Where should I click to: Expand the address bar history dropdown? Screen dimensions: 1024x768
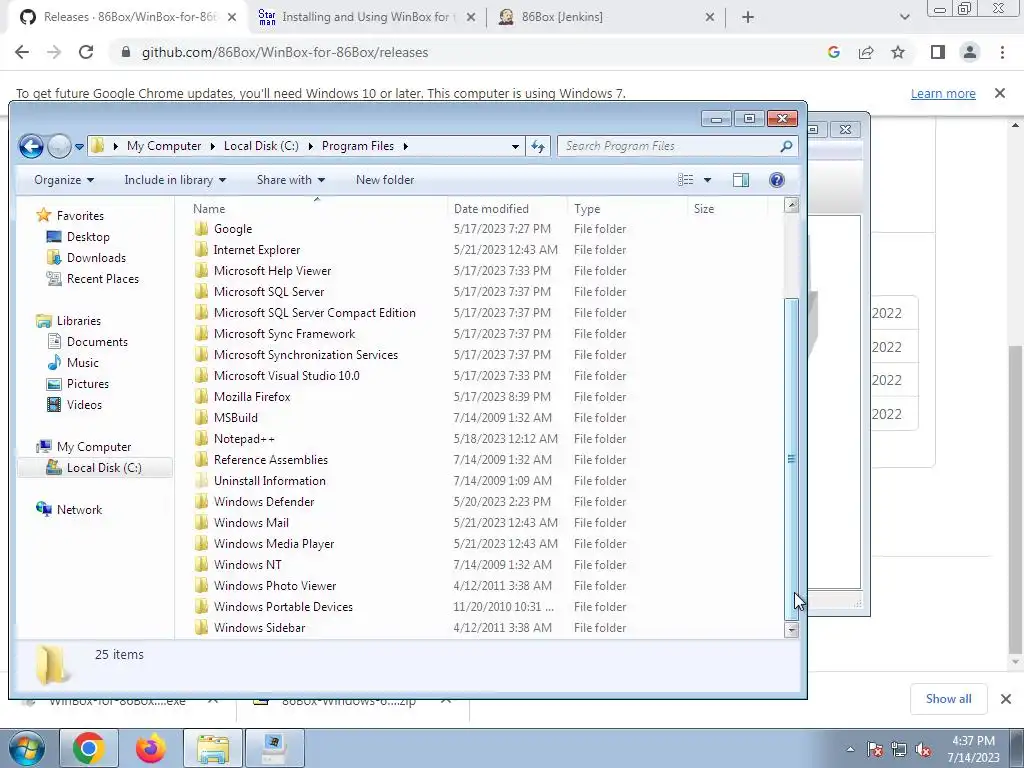tap(515, 146)
